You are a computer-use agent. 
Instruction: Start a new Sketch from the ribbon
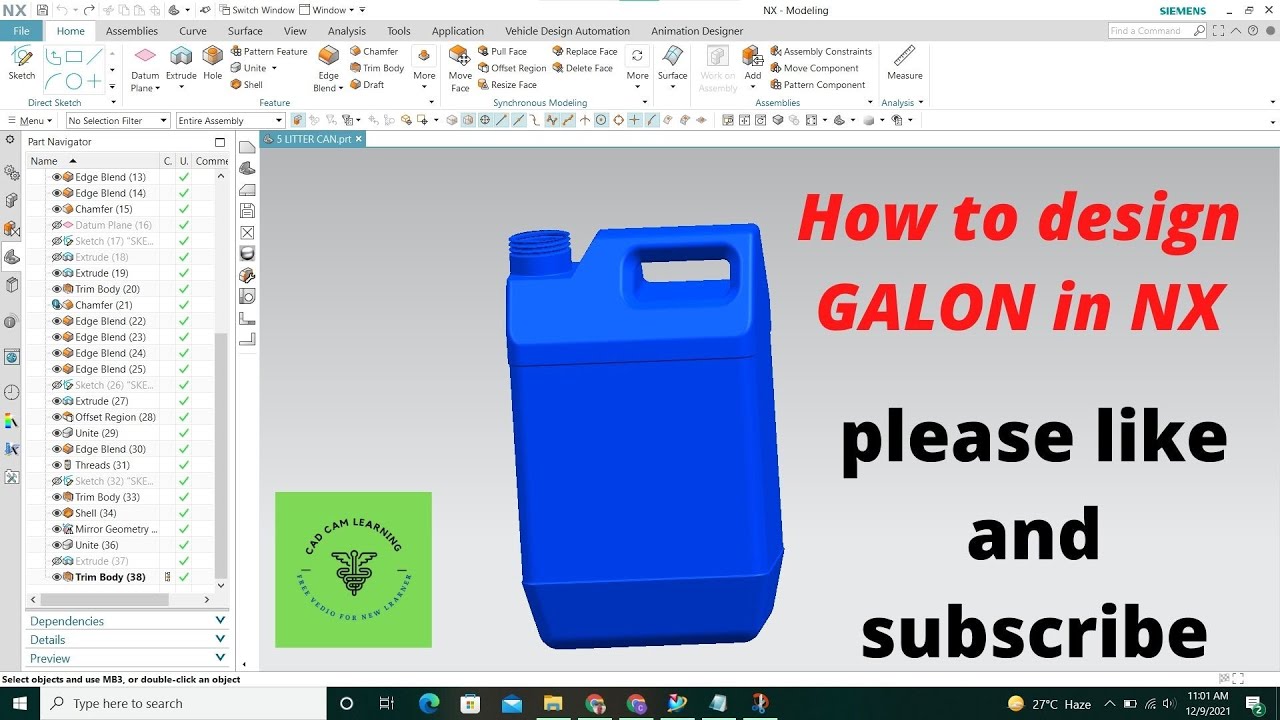pos(21,62)
